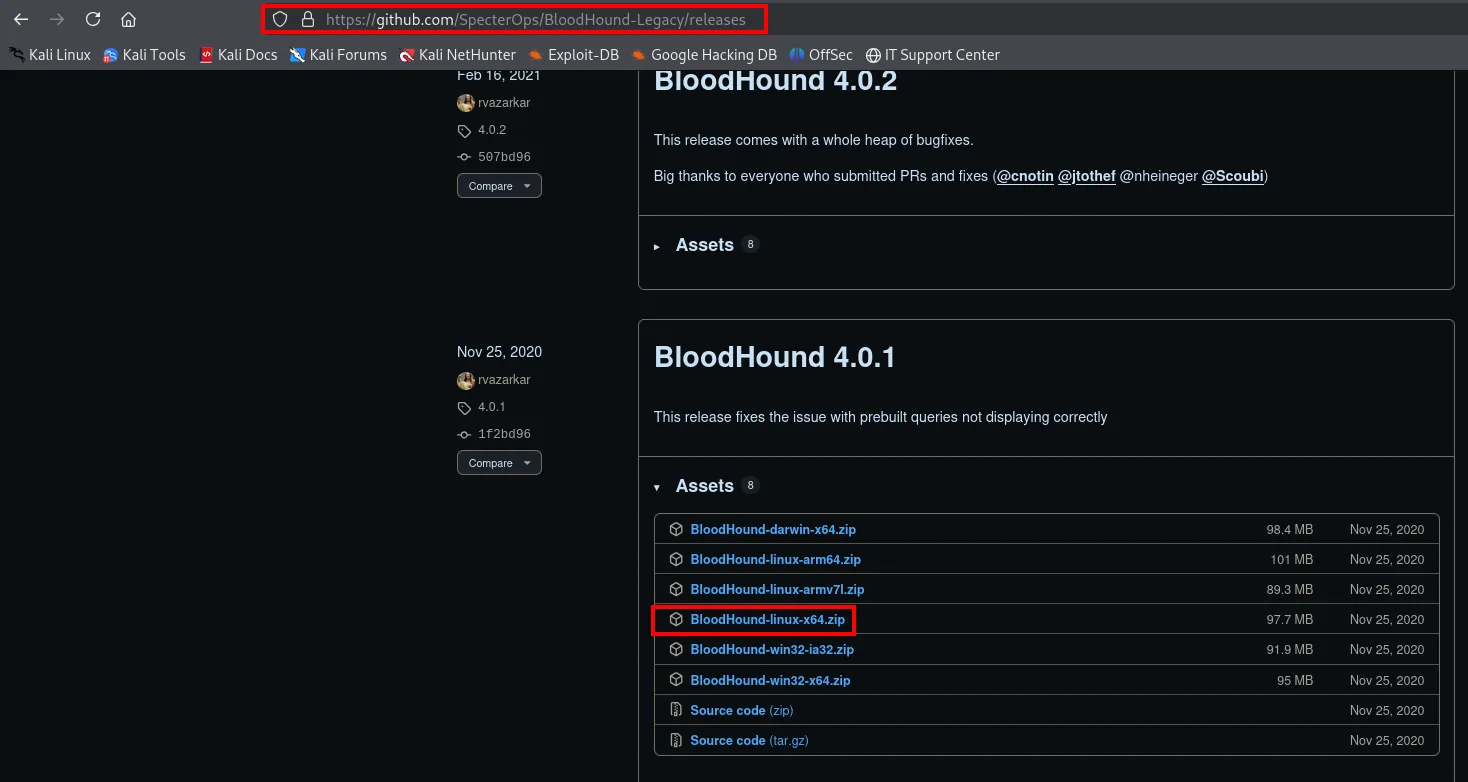Viewport: 1468px width, 782px height.
Task: Open the Compare dropdown for release 4.0.1
Action: [x=499, y=463]
